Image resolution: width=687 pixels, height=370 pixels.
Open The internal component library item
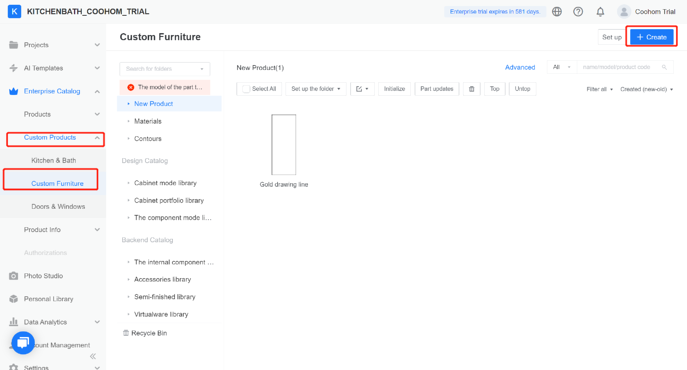[174, 262]
